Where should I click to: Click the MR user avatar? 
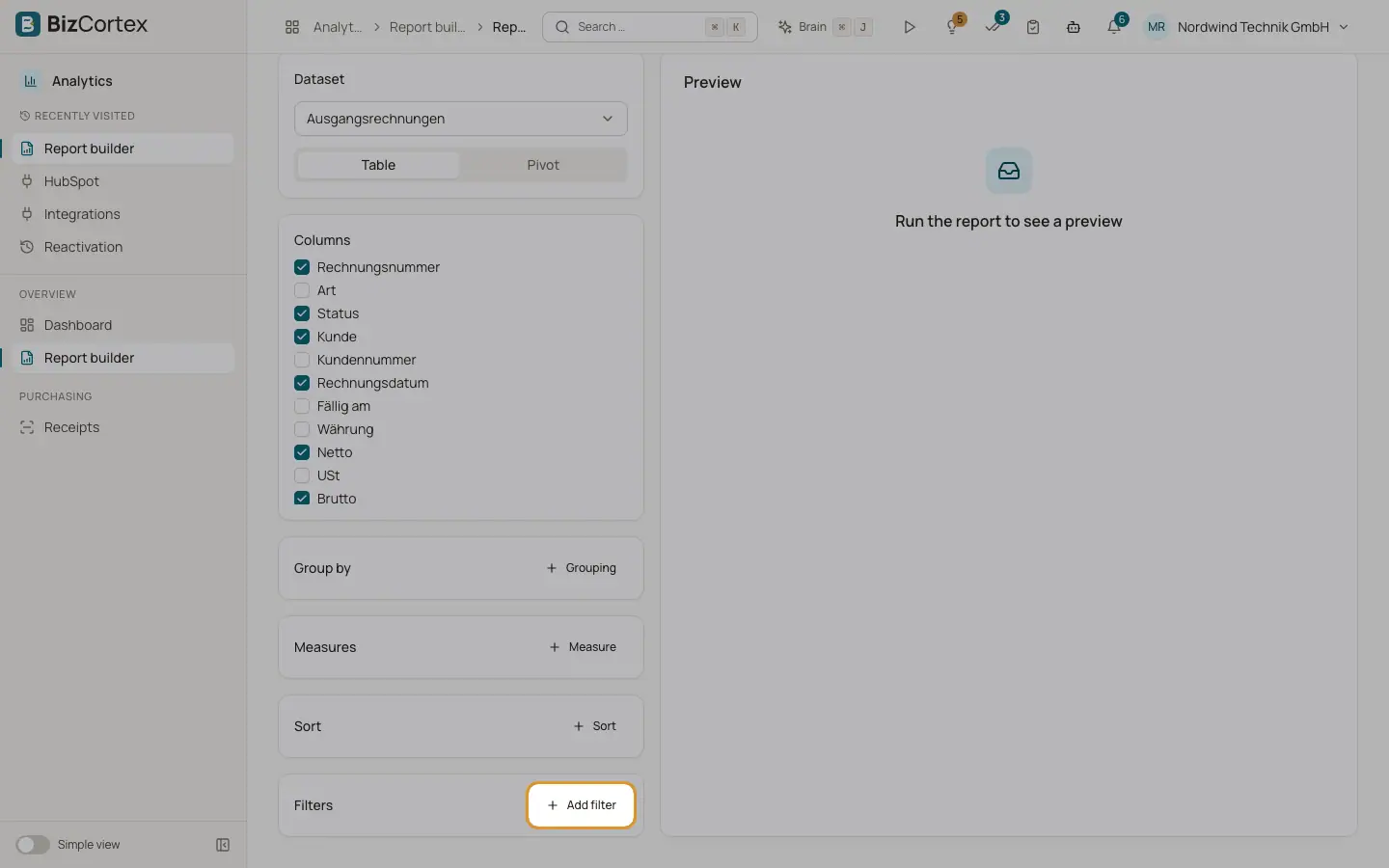pos(1156,27)
